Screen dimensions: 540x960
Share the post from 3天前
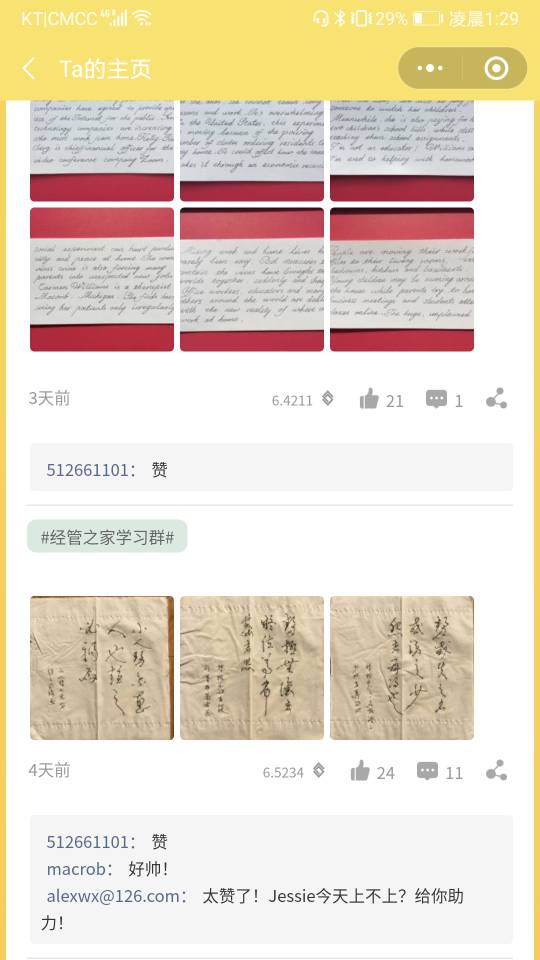coord(497,399)
